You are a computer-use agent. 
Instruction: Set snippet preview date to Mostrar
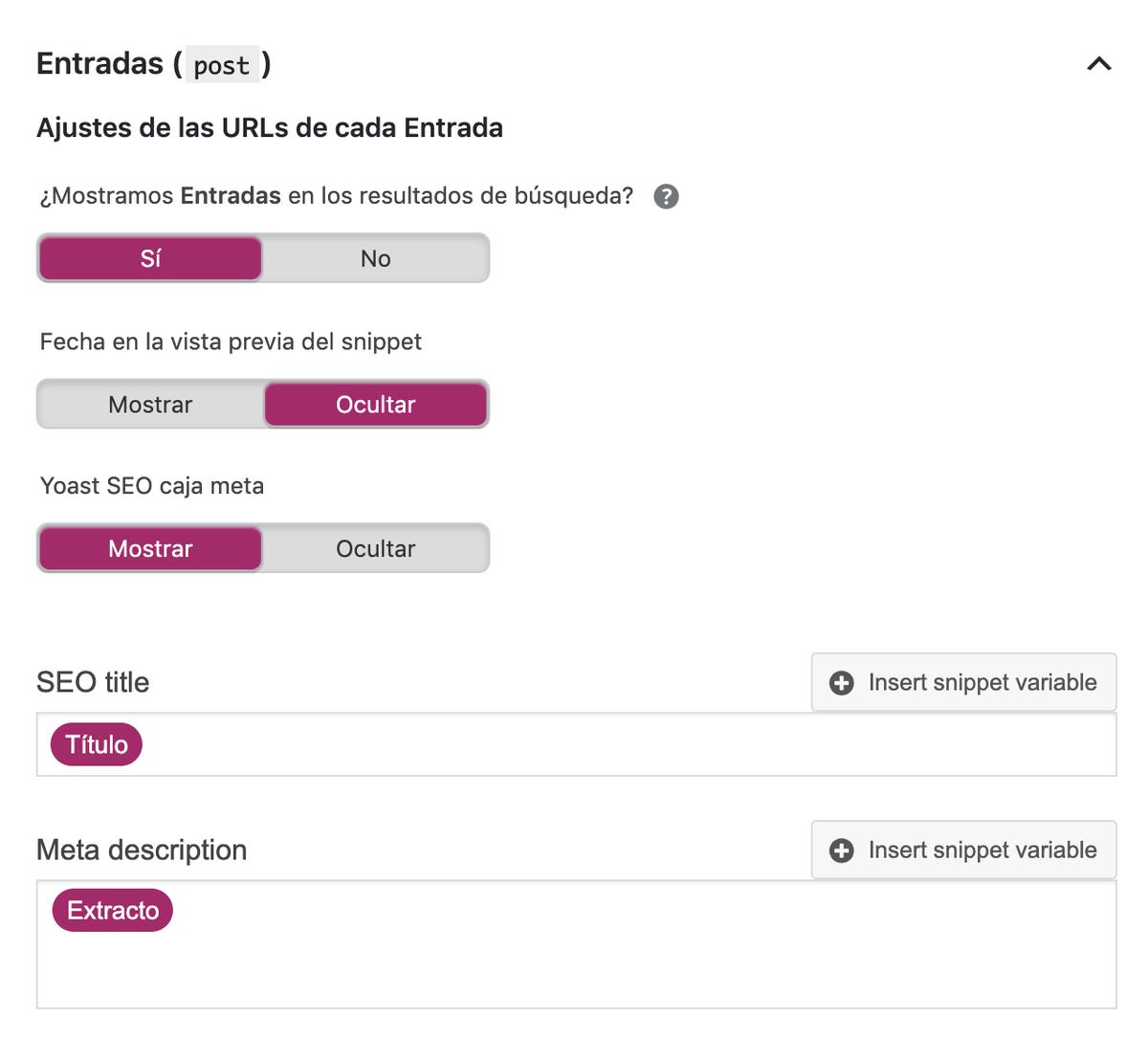click(150, 405)
